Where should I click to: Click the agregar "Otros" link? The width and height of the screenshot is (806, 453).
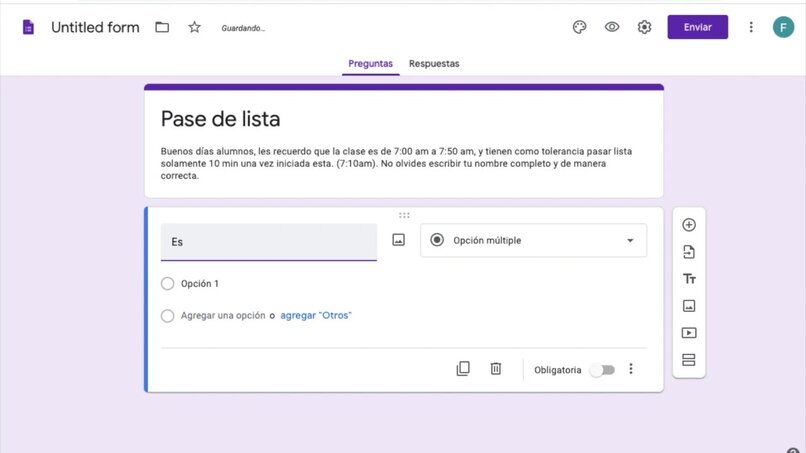(x=316, y=315)
